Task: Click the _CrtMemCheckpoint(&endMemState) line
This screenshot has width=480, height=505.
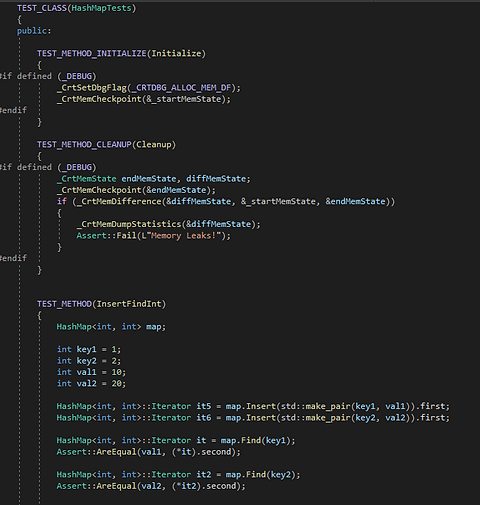Action: point(136,190)
